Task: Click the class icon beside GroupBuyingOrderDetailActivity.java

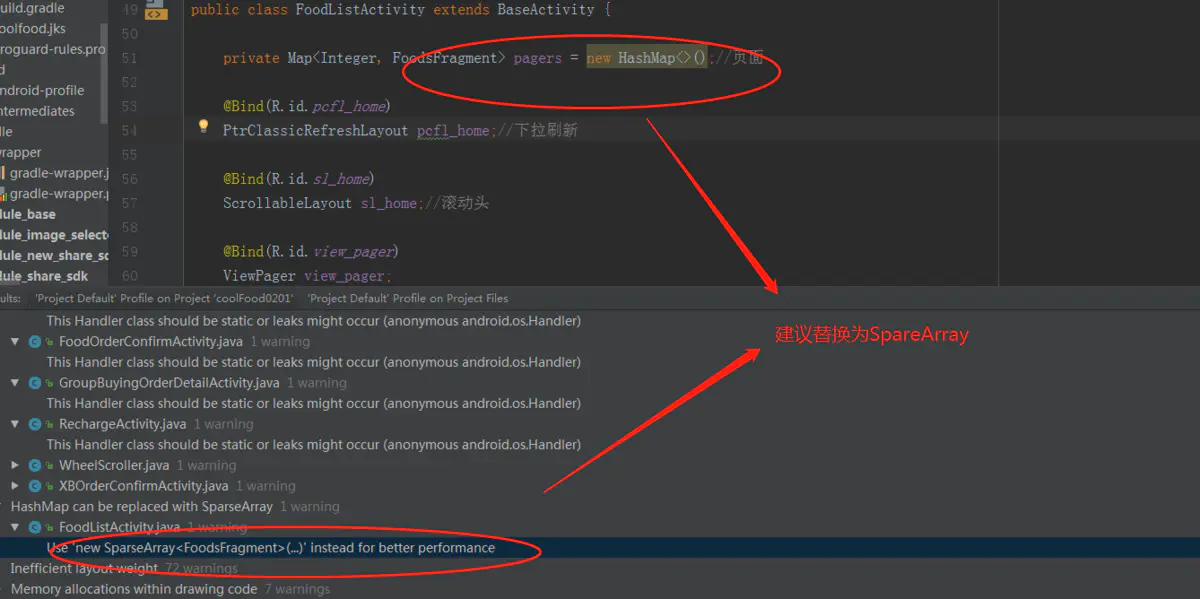Action: (x=35, y=383)
